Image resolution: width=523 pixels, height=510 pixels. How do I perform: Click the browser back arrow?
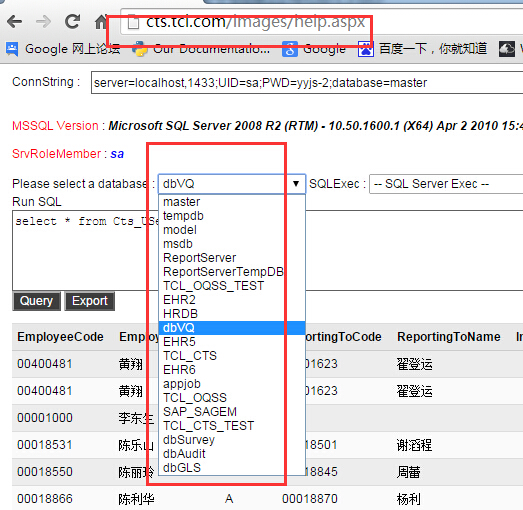coord(14,22)
